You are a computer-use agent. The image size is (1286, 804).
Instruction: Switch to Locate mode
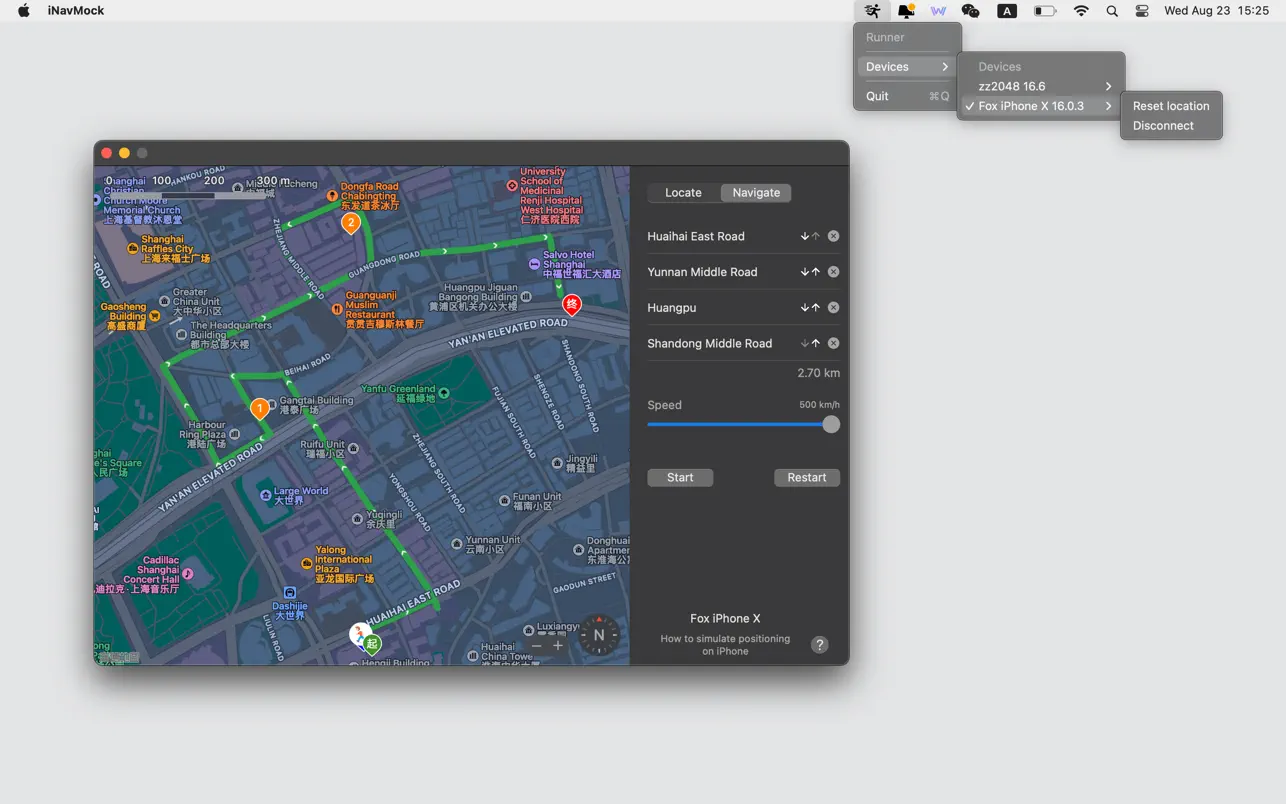pyautogui.click(x=683, y=192)
